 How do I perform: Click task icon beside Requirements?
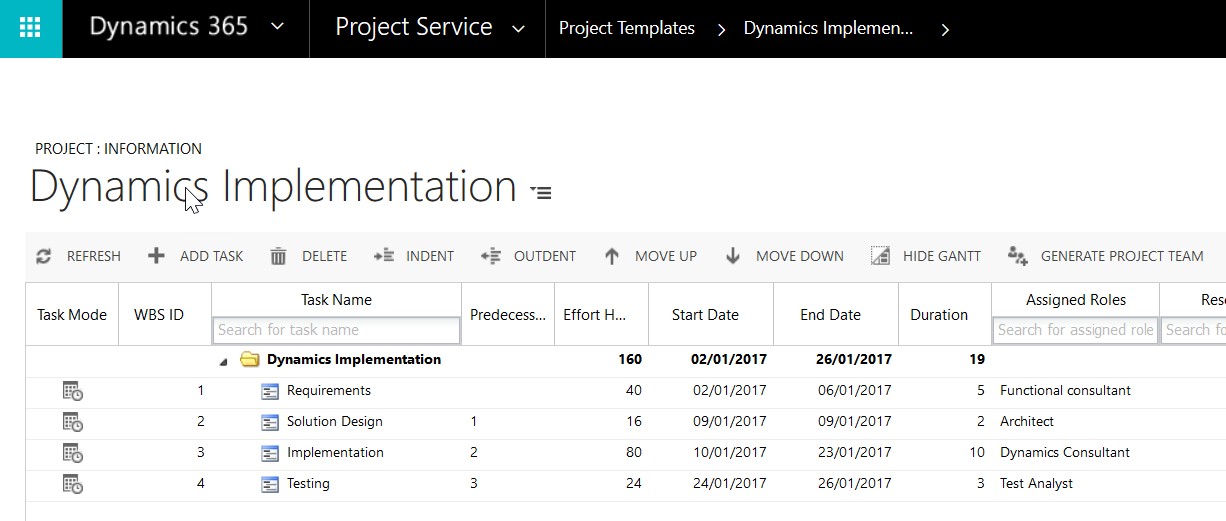coord(270,391)
